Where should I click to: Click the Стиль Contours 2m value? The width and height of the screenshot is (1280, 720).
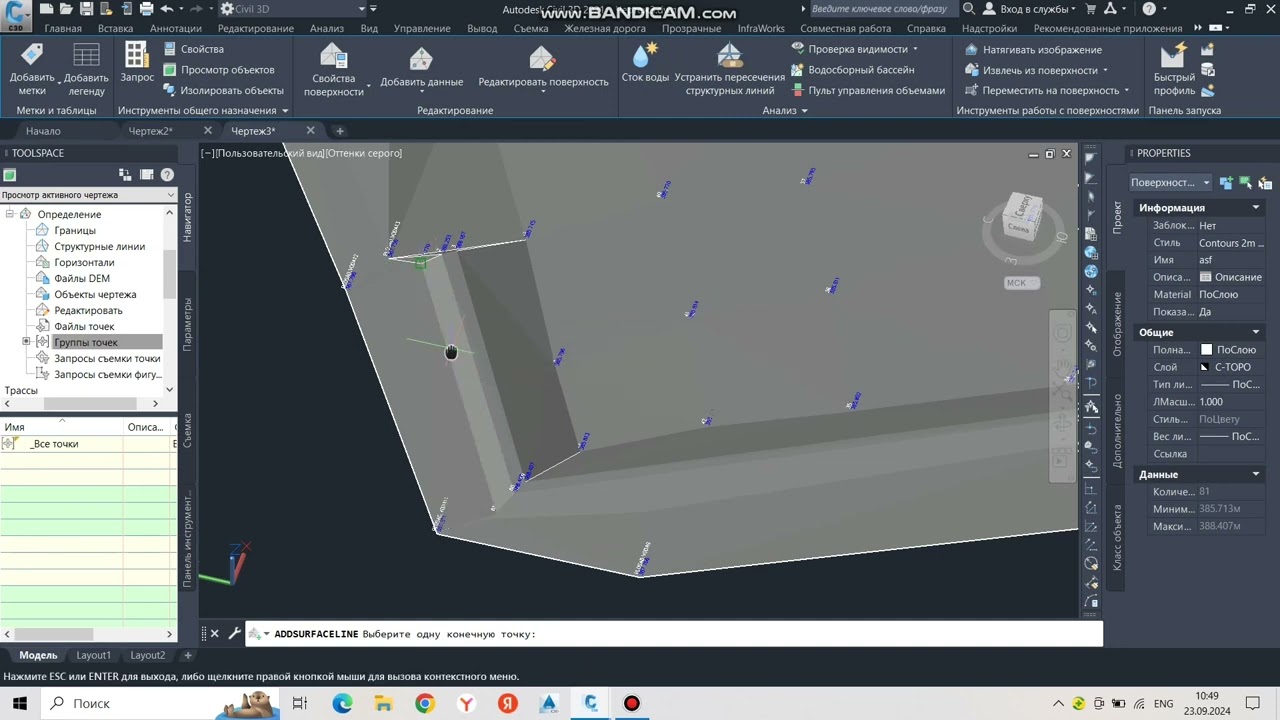click(1232, 243)
